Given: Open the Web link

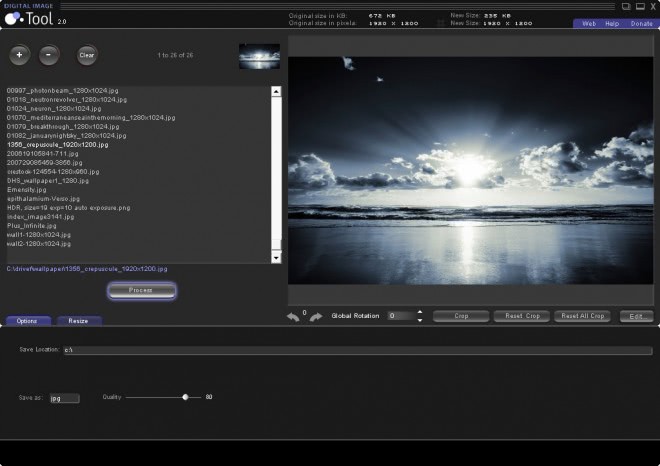Looking at the screenshot, I should click(x=589, y=23).
